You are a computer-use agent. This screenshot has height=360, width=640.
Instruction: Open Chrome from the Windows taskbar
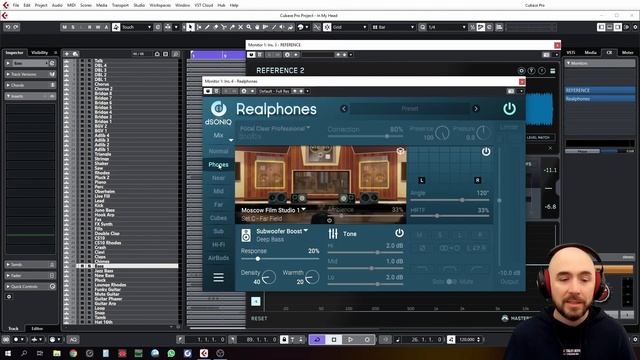pyautogui.click(x=73, y=353)
